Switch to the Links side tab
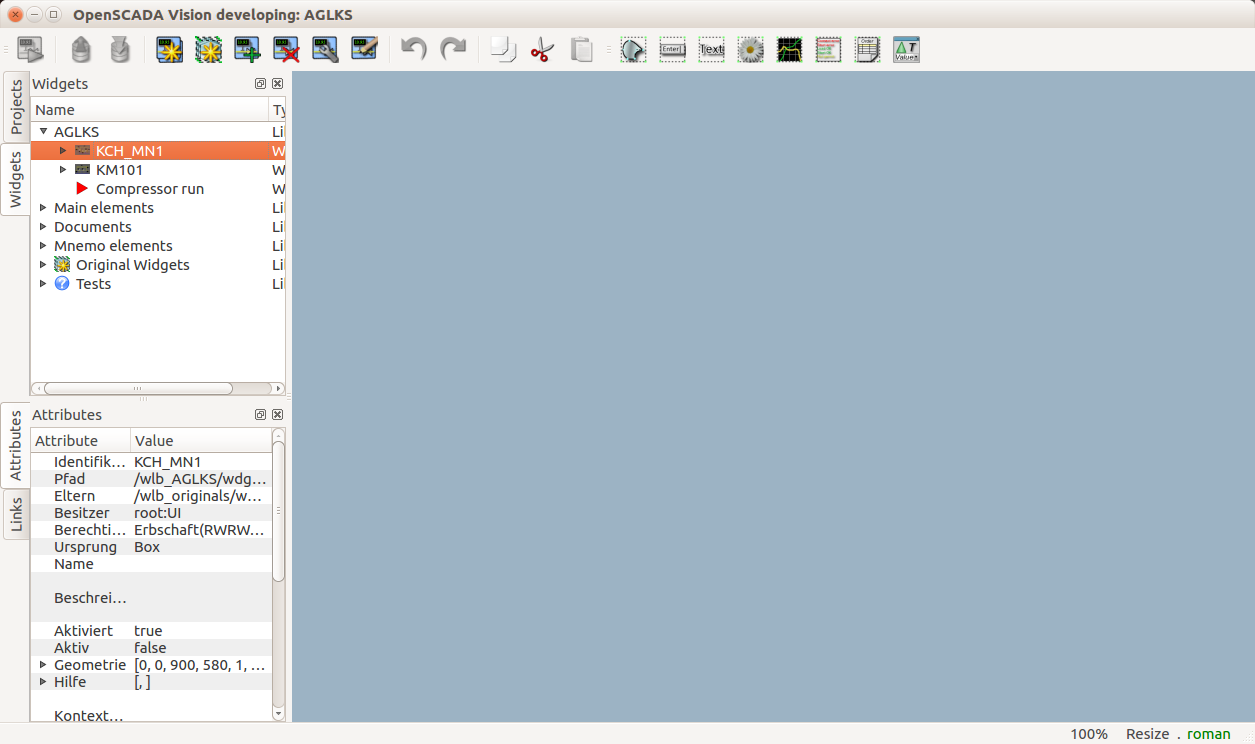Image resolution: width=1255 pixels, height=744 pixels. [x=16, y=514]
